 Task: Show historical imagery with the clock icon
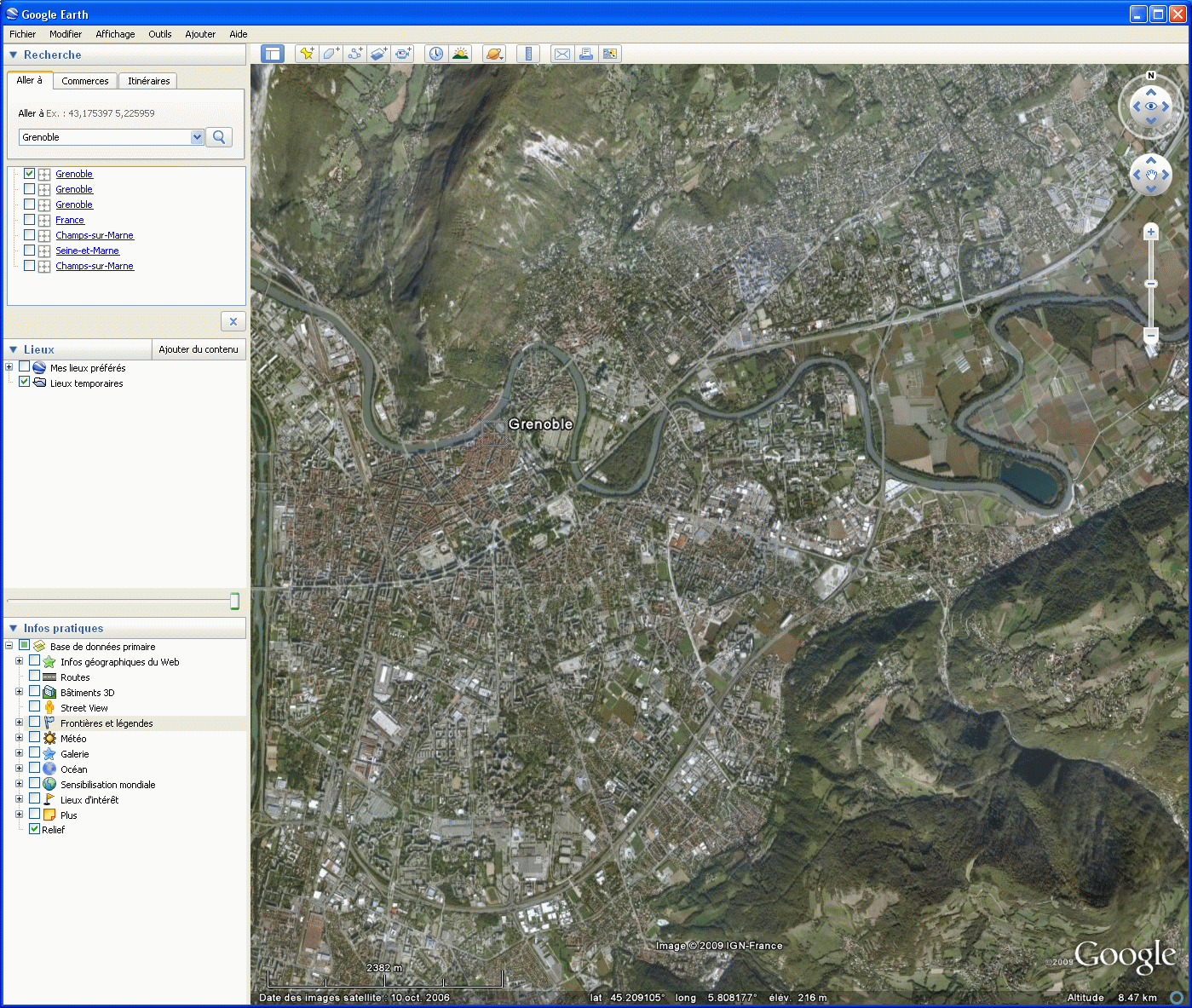[x=436, y=54]
